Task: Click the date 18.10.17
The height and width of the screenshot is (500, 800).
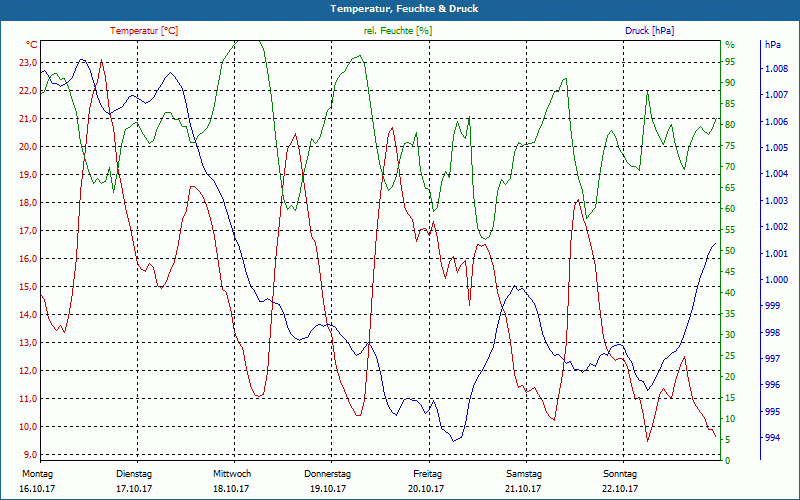Action: 231,489
